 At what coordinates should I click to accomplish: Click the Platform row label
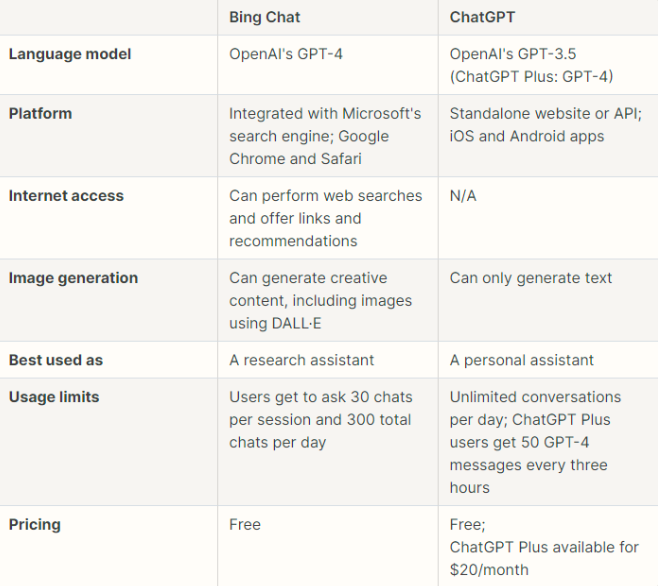pos(42,113)
